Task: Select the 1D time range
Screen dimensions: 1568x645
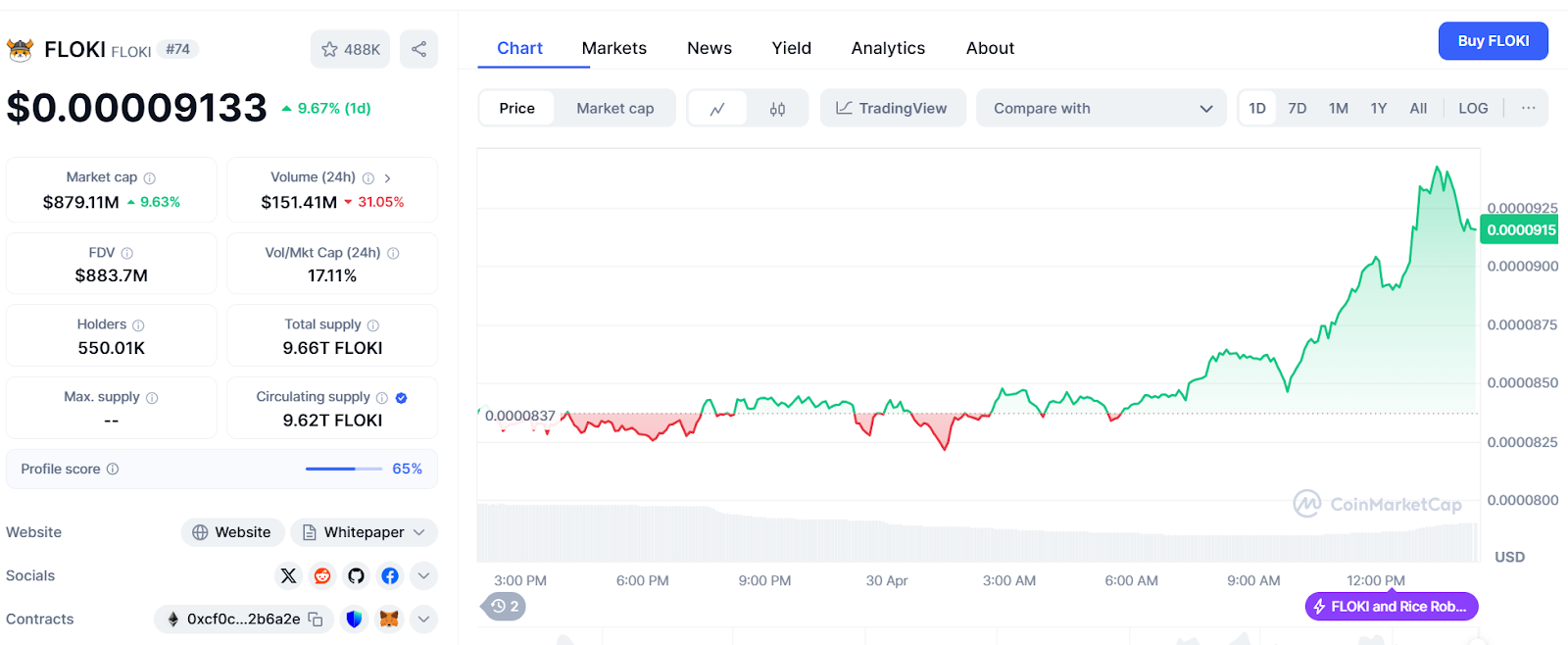Action: click(1257, 109)
